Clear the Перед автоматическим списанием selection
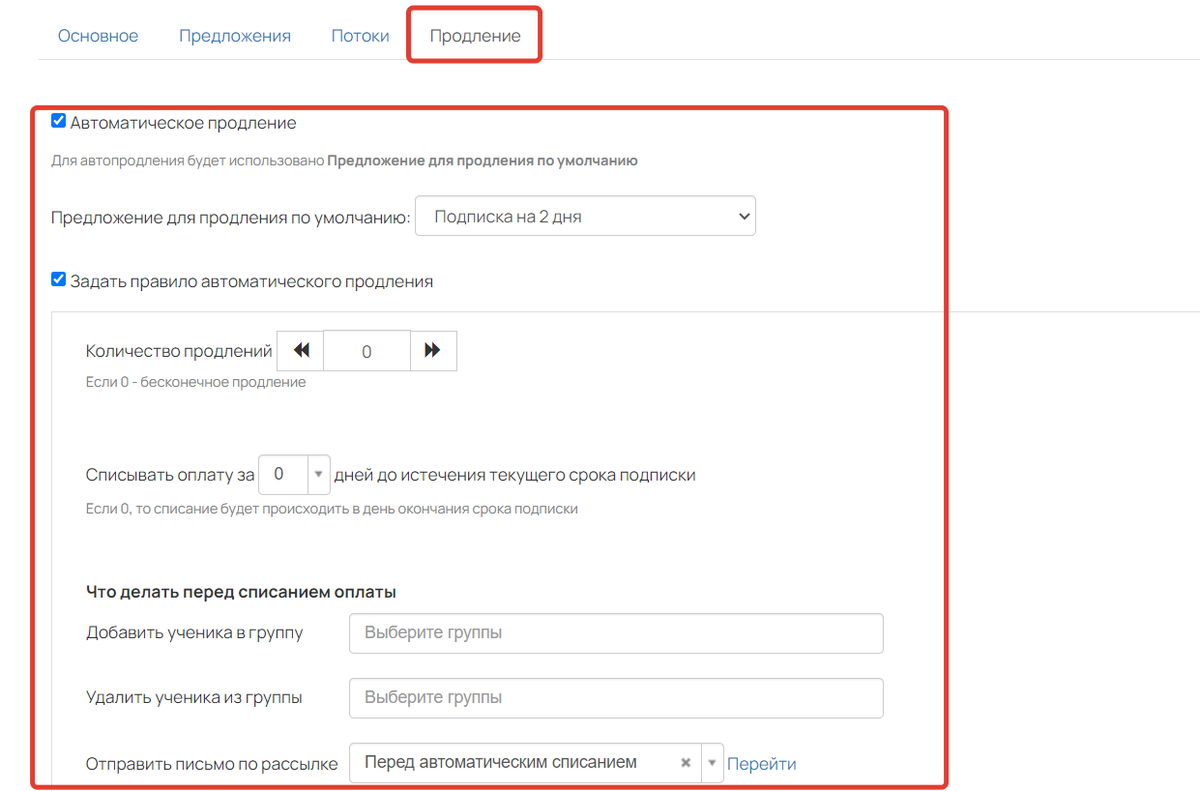The image size is (1200, 791). pyautogui.click(x=686, y=763)
